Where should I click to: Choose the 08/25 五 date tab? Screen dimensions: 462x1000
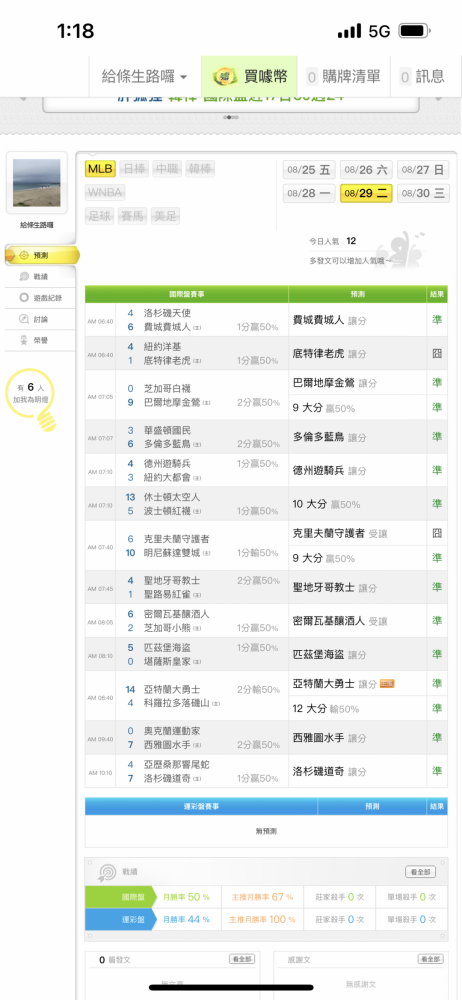pos(309,170)
